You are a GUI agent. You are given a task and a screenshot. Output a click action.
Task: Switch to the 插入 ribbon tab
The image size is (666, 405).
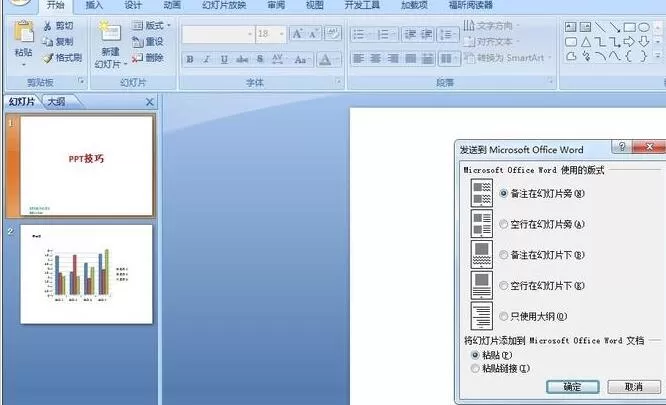pyautogui.click(x=94, y=5)
